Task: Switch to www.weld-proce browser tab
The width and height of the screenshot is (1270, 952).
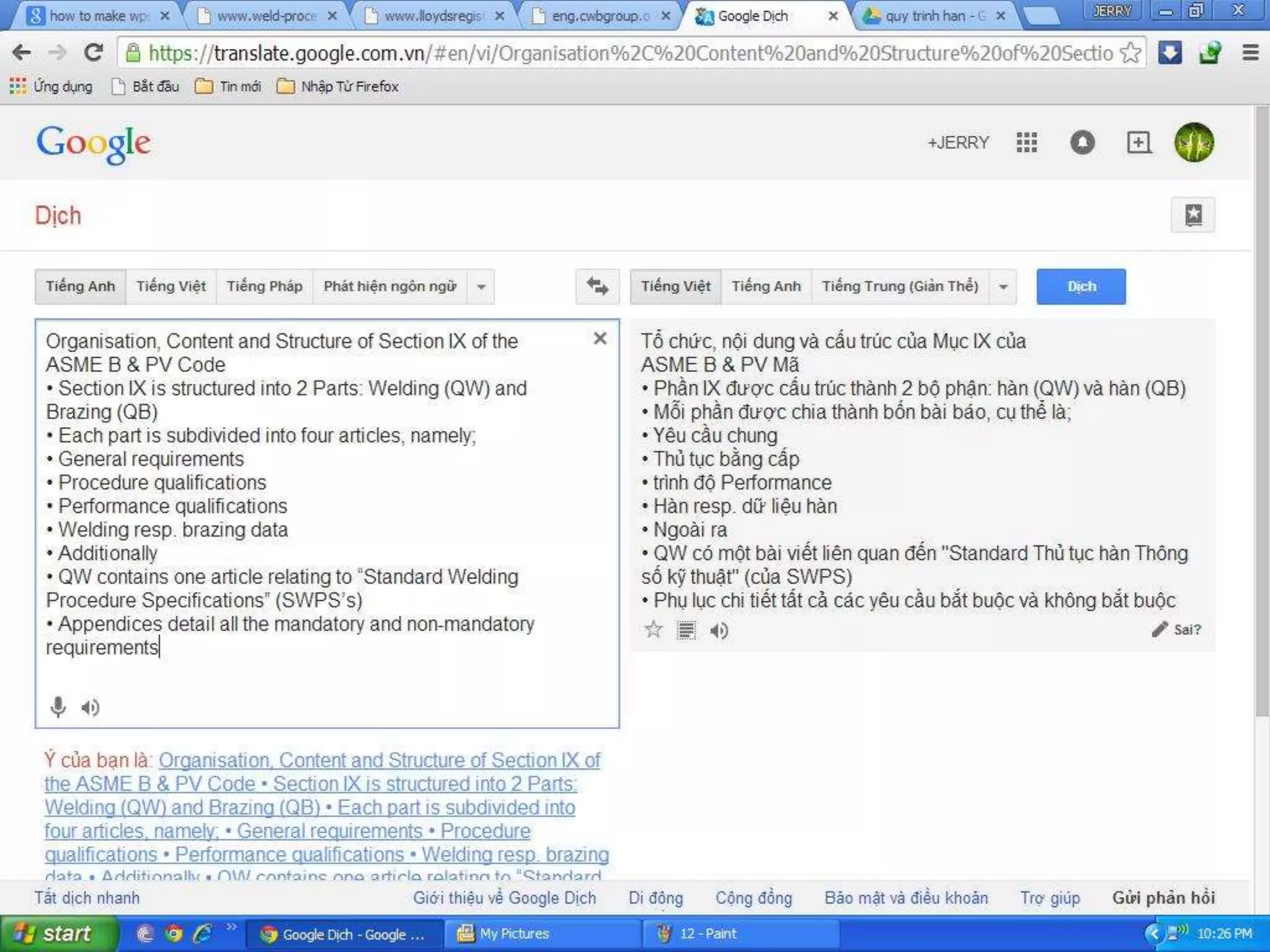Action: 267,15
